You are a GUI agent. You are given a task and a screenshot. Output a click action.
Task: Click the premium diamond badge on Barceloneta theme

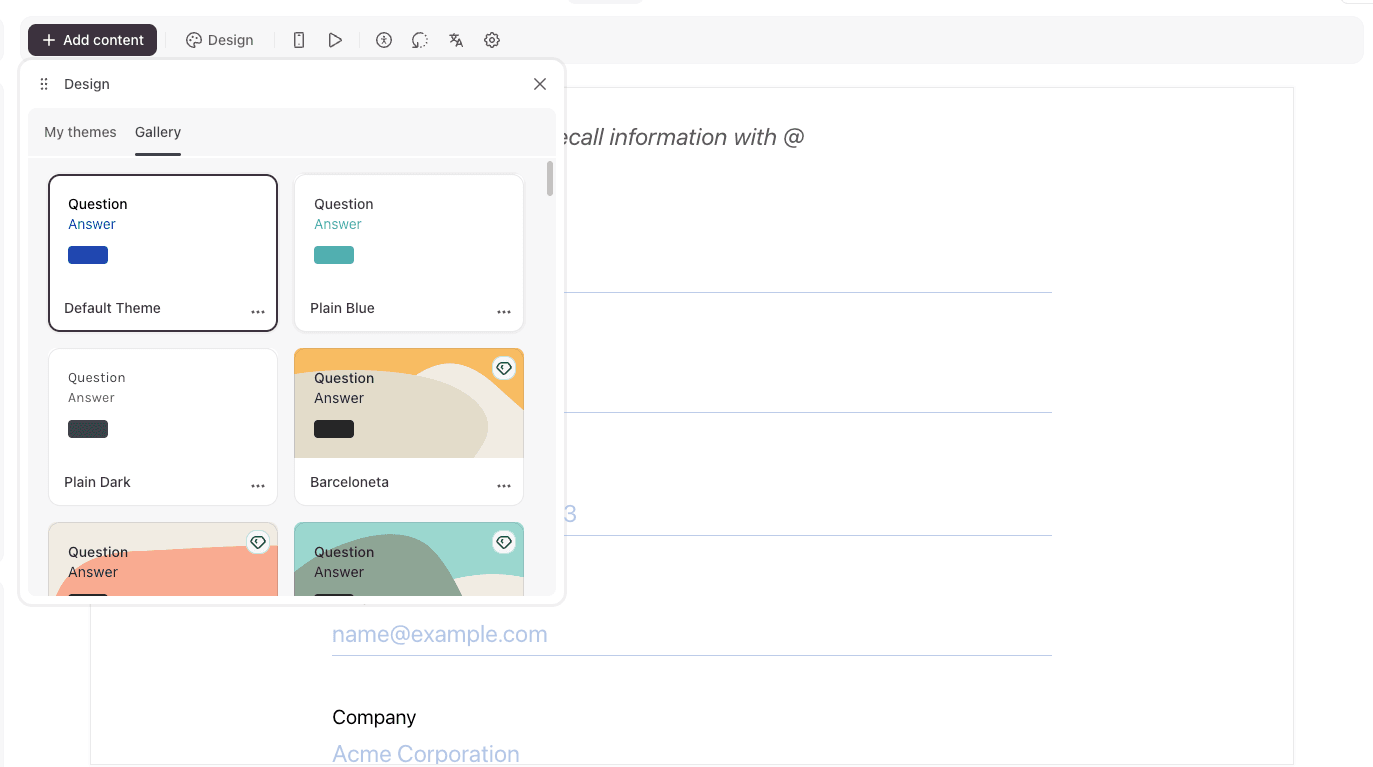504,368
